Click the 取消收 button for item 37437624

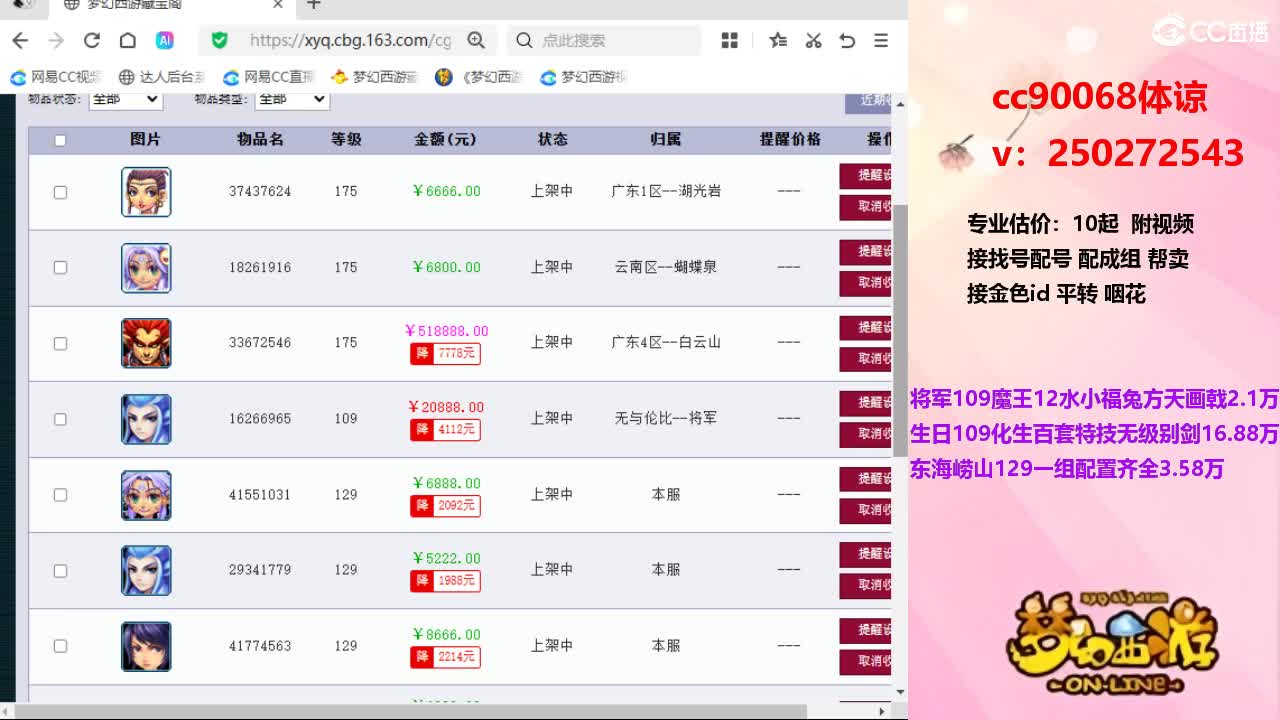point(865,207)
